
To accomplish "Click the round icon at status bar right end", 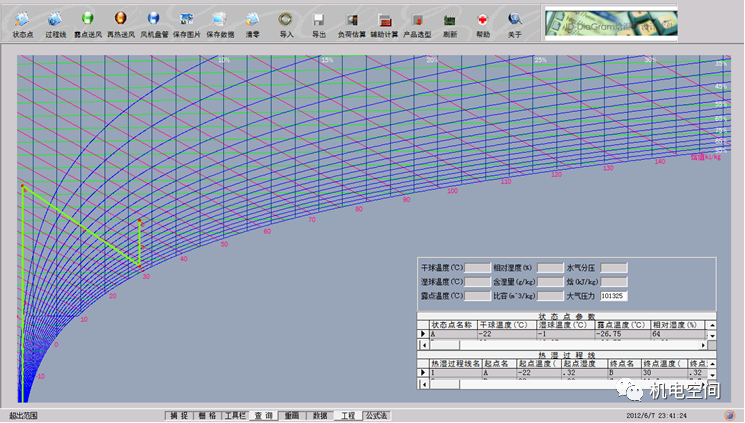I will point(729,415).
